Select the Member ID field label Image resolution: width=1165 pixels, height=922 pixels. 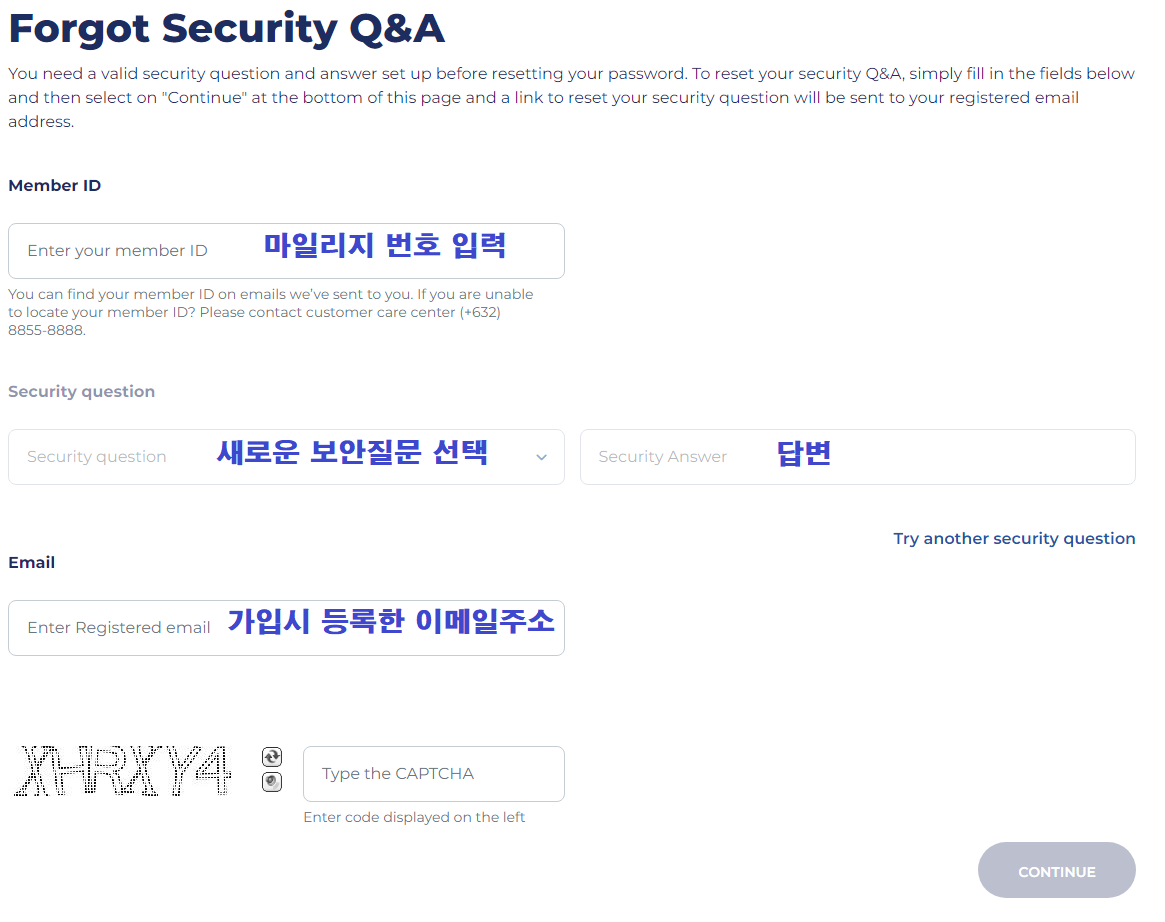54,186
